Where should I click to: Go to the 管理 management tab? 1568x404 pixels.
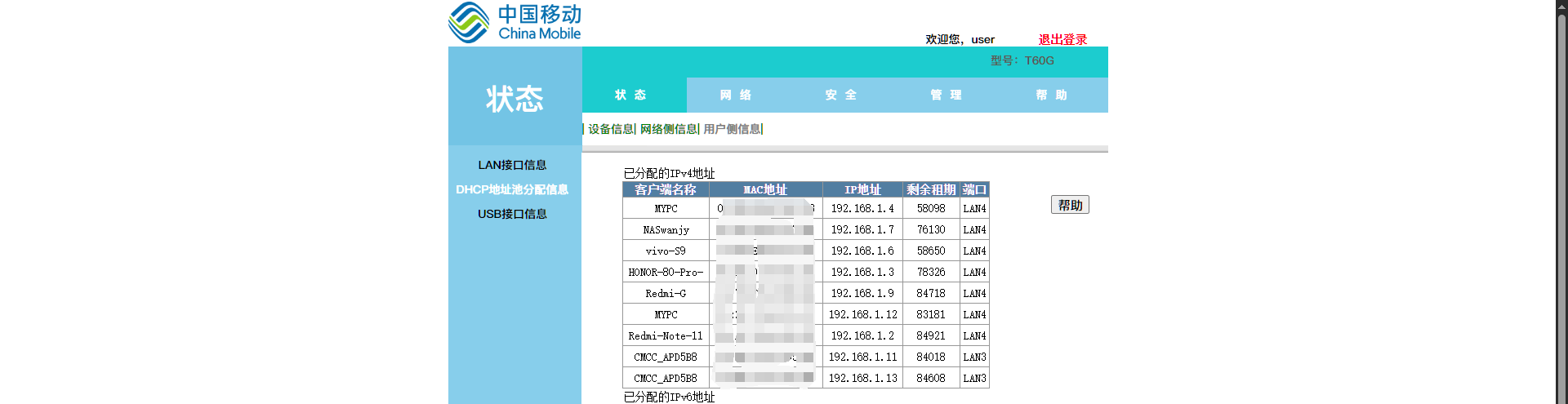click(x=946, y=95)
